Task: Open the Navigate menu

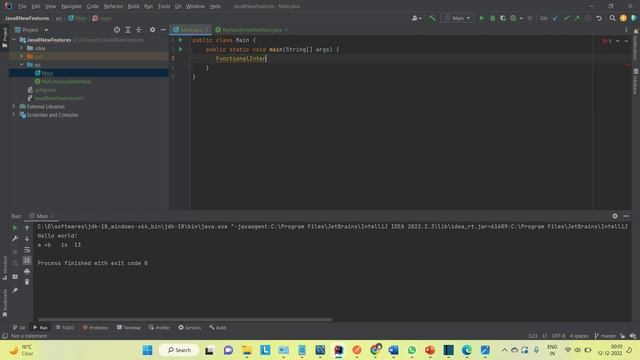Action: 71,6
